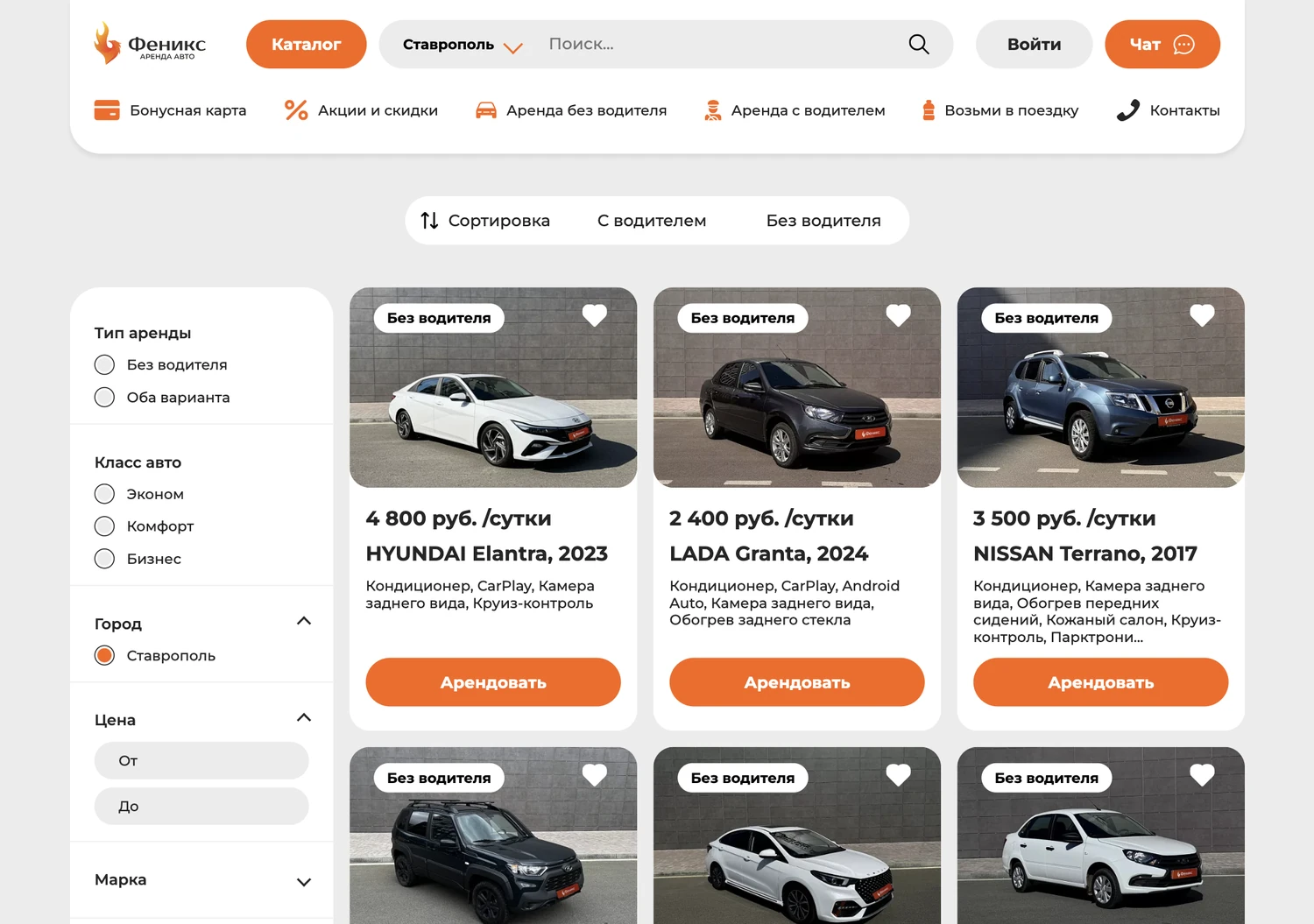Screen dimensions: 1314x924
Task: Collapse the Город filter section
Action: point(304,621)
